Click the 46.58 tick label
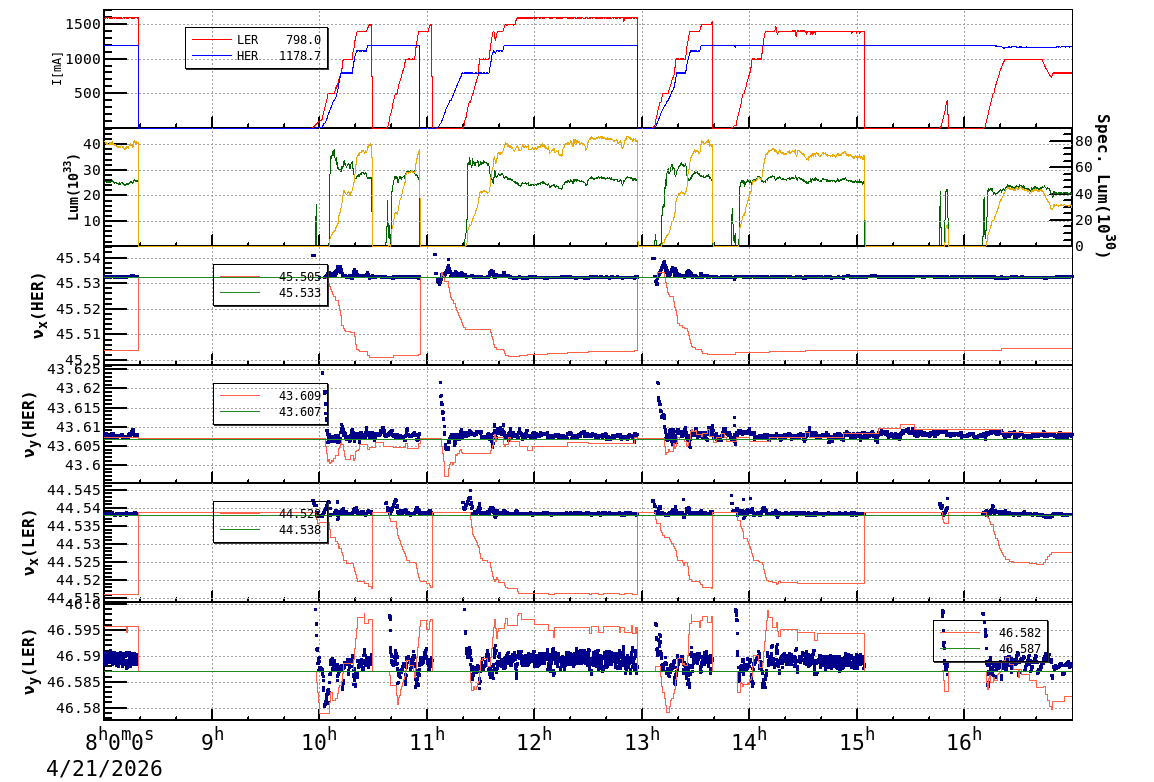This screenshot has width=1154, height=782. (79, 708)
